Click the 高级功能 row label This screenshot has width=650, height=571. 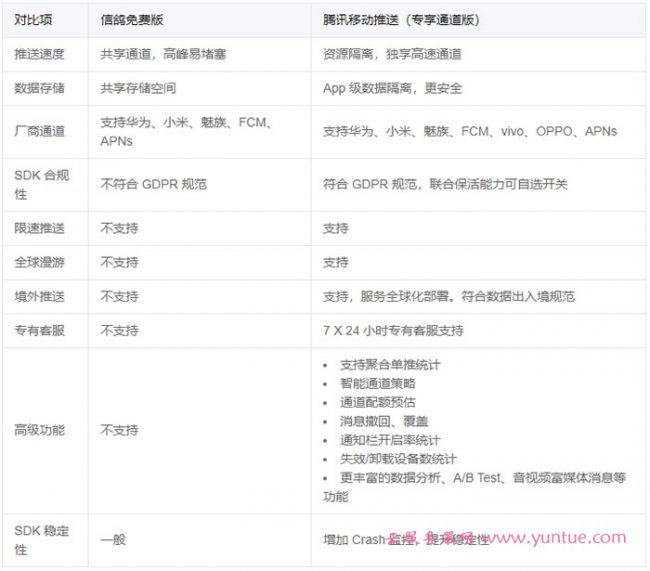pos(39,430)
